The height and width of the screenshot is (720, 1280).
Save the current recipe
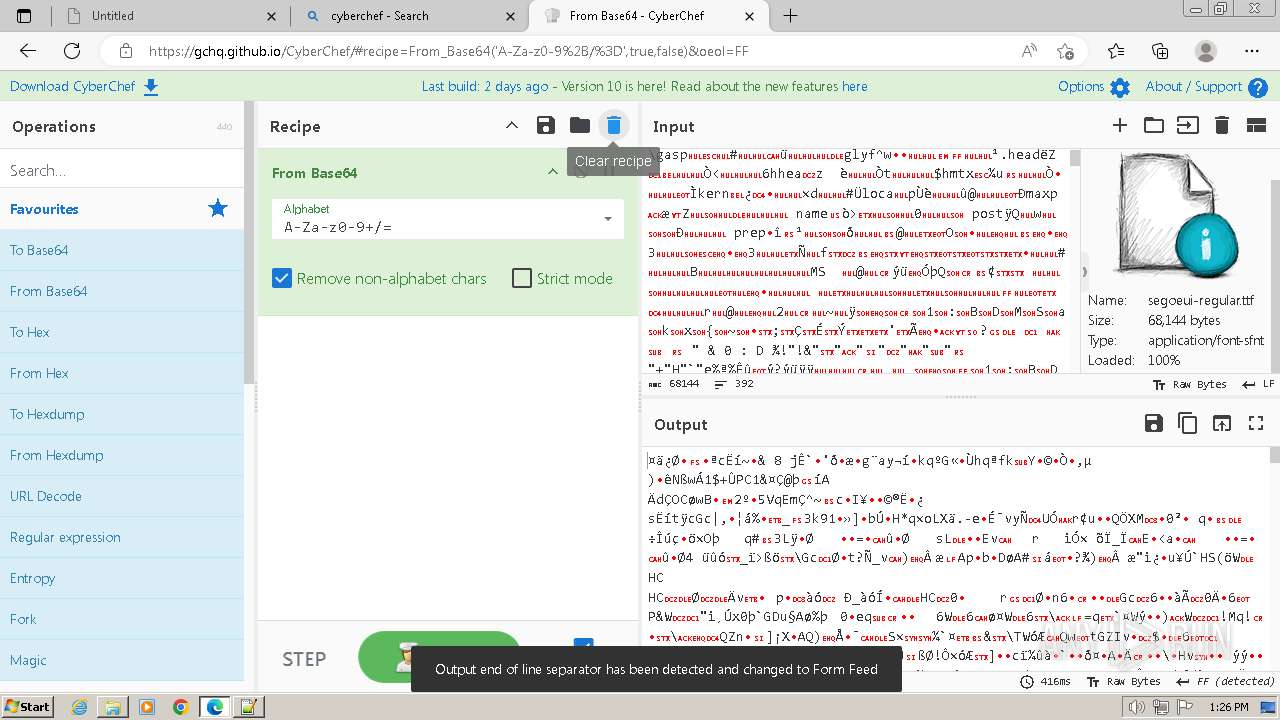545,126
